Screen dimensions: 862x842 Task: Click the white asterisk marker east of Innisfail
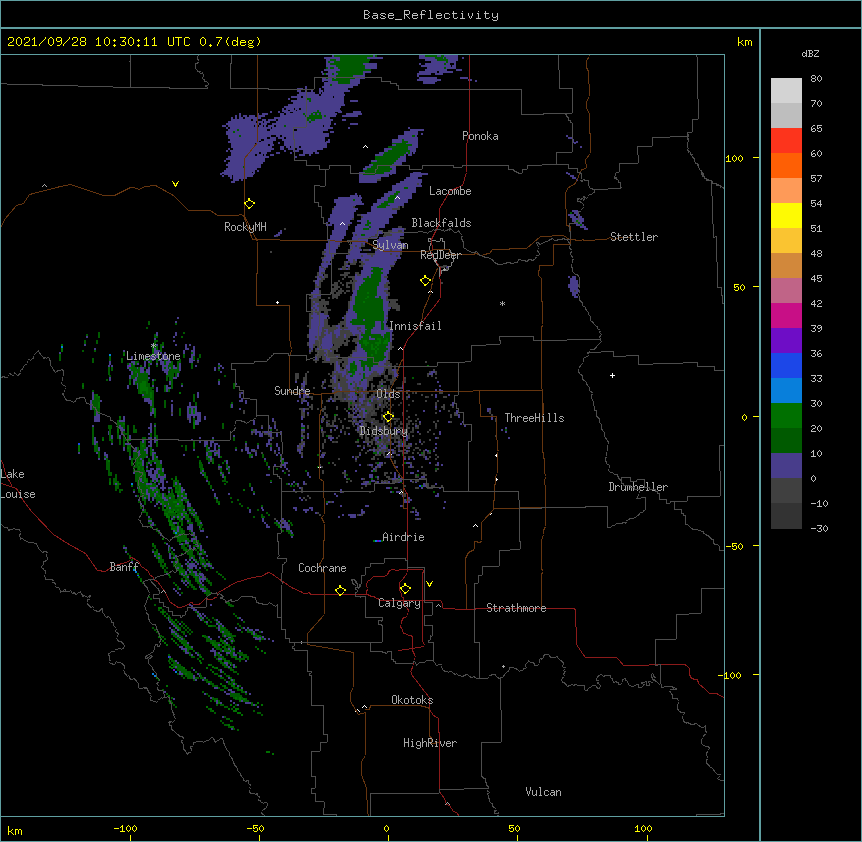502,304
